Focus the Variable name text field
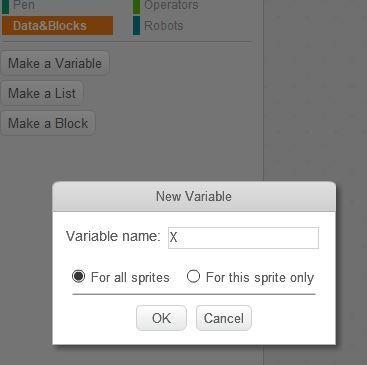 pyautogui.click(x=243, y=238)
